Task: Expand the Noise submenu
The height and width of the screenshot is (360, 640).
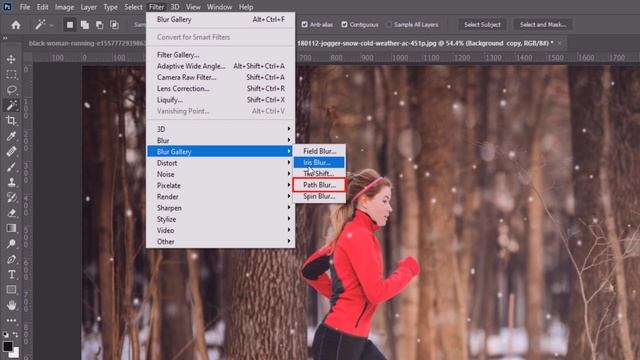Action: [220, 174]
